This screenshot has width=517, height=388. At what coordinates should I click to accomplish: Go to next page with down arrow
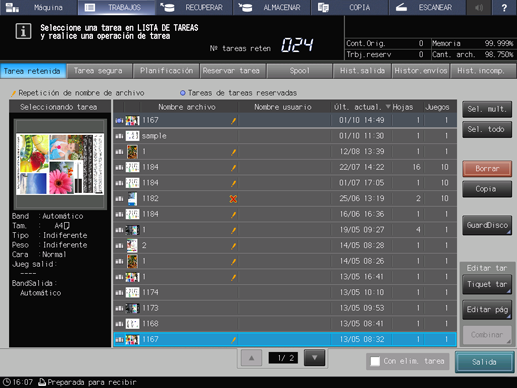tap(314, 358)
